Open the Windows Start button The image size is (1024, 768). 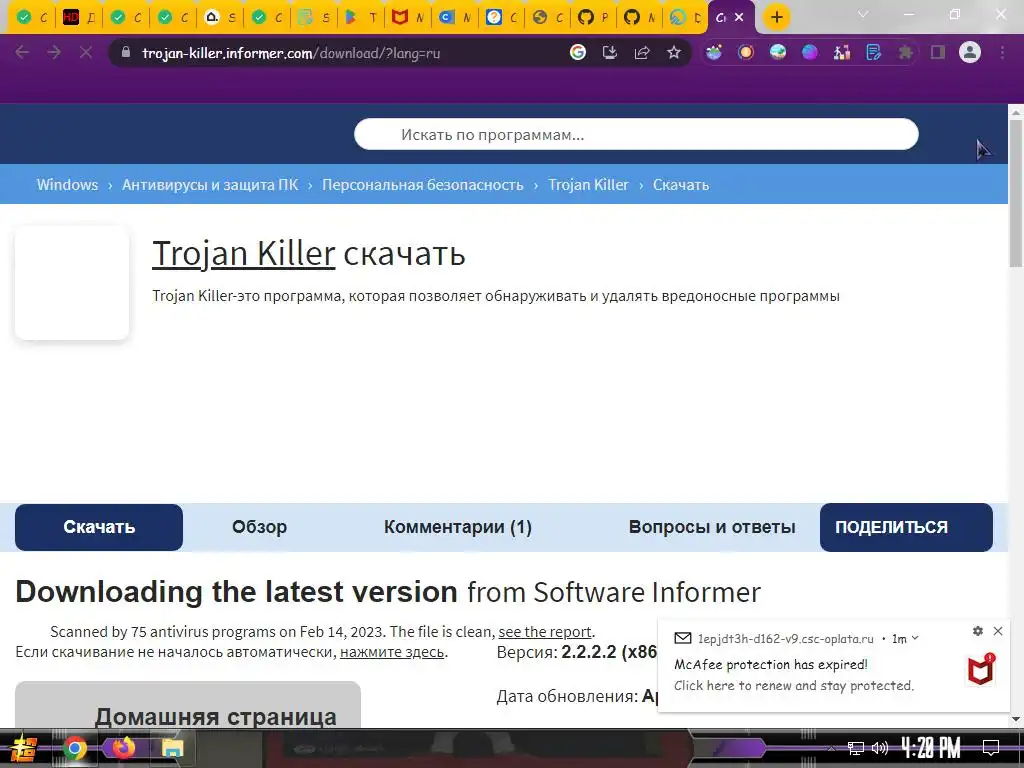pos(24,748)
